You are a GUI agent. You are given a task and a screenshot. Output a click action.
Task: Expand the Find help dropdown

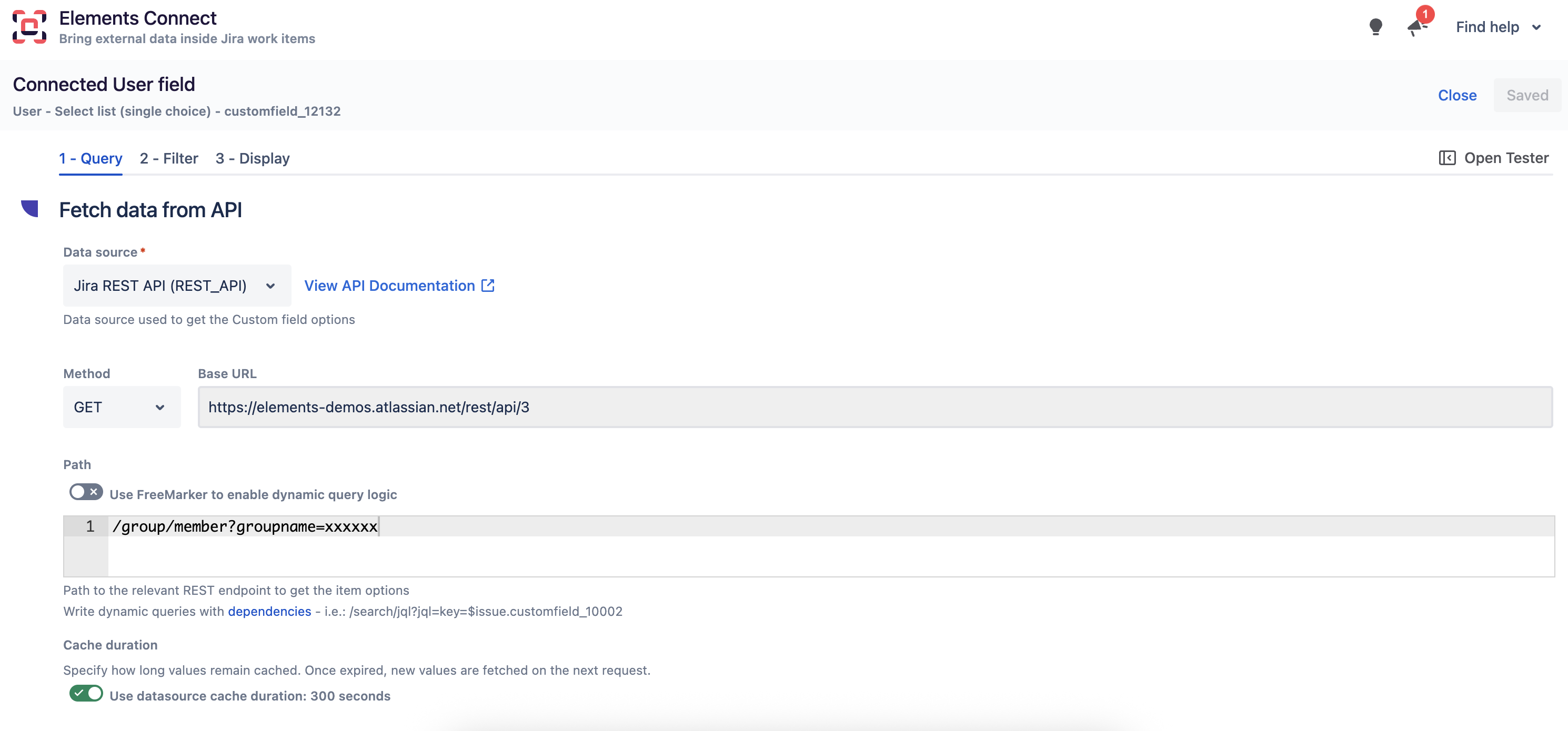[x=1498, y=27]
